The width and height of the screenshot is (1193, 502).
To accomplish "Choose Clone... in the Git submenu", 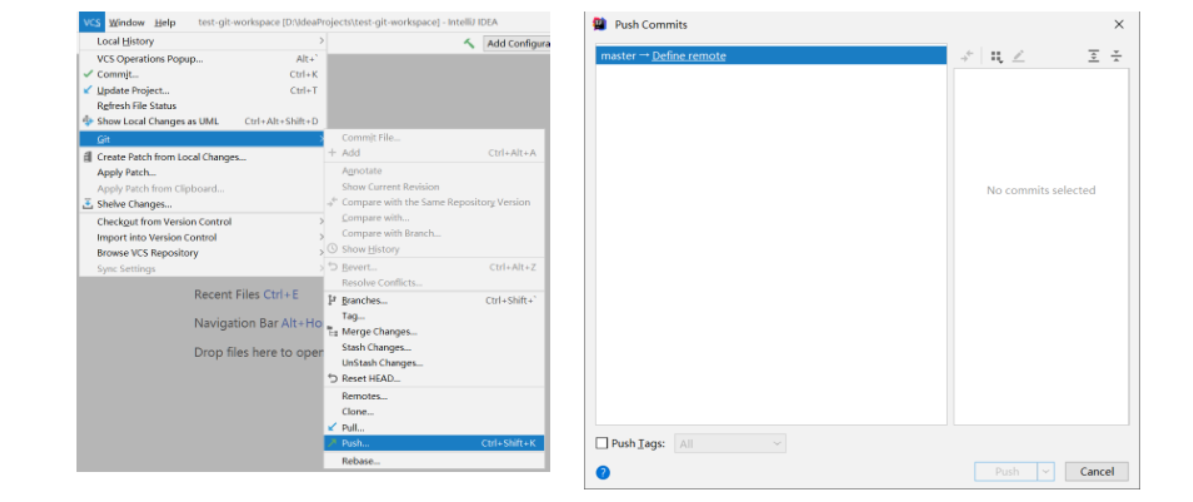I will tap(434, 411).
